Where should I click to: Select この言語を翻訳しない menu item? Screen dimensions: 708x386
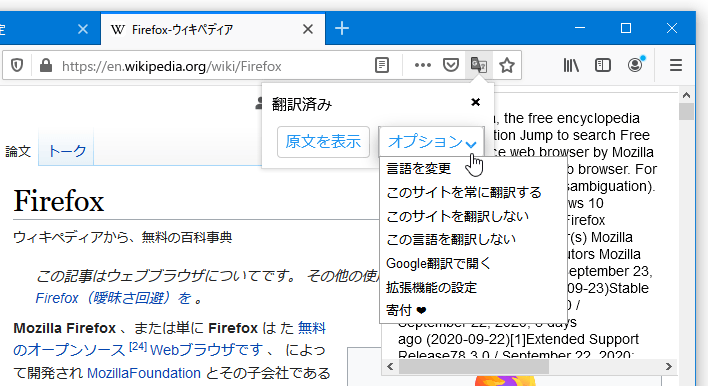[x=451, y=239]
